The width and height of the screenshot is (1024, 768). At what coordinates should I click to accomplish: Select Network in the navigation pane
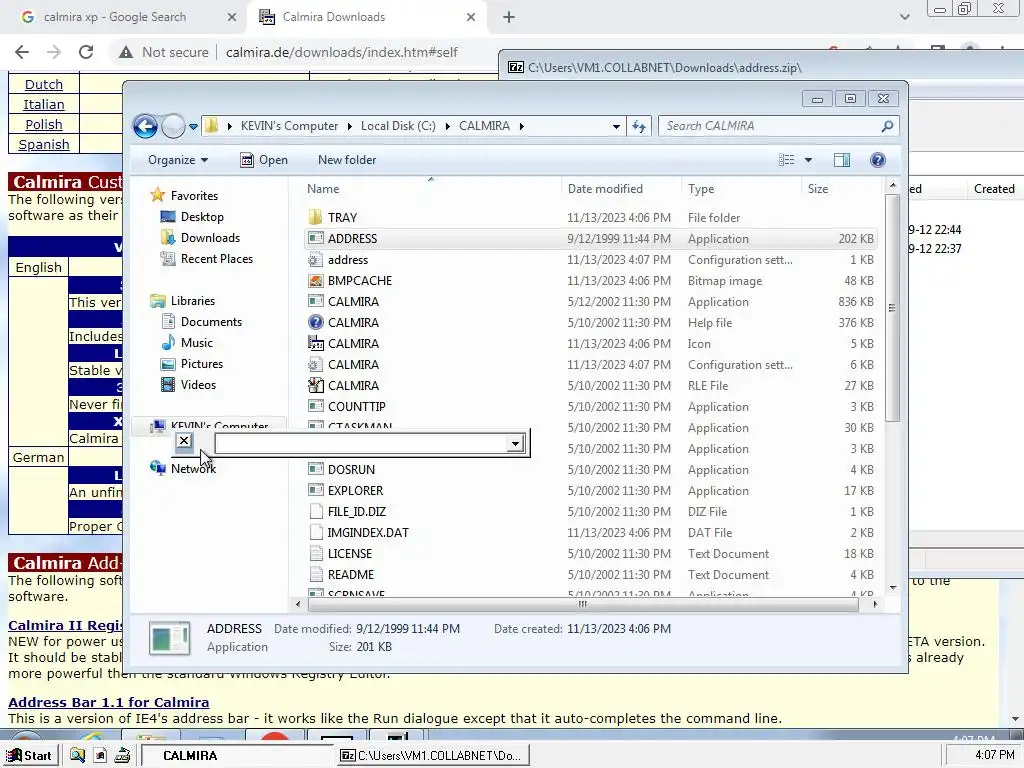coord(193,468)
